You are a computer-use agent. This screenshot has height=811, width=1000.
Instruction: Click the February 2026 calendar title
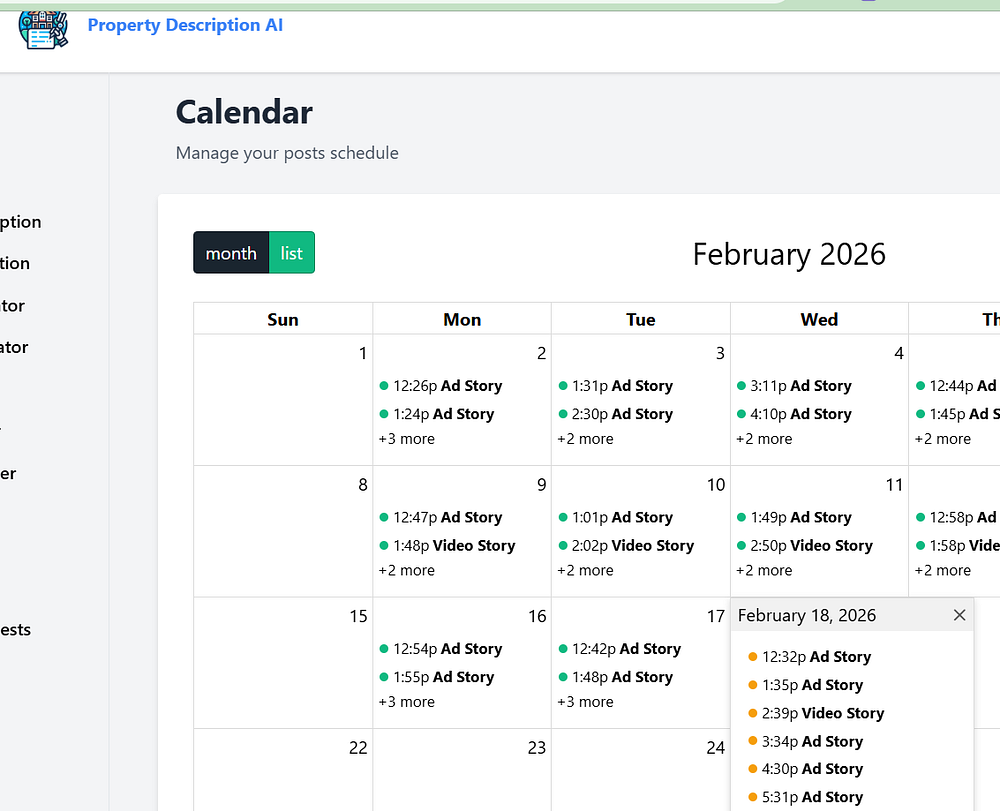click(x=789, y=254)
